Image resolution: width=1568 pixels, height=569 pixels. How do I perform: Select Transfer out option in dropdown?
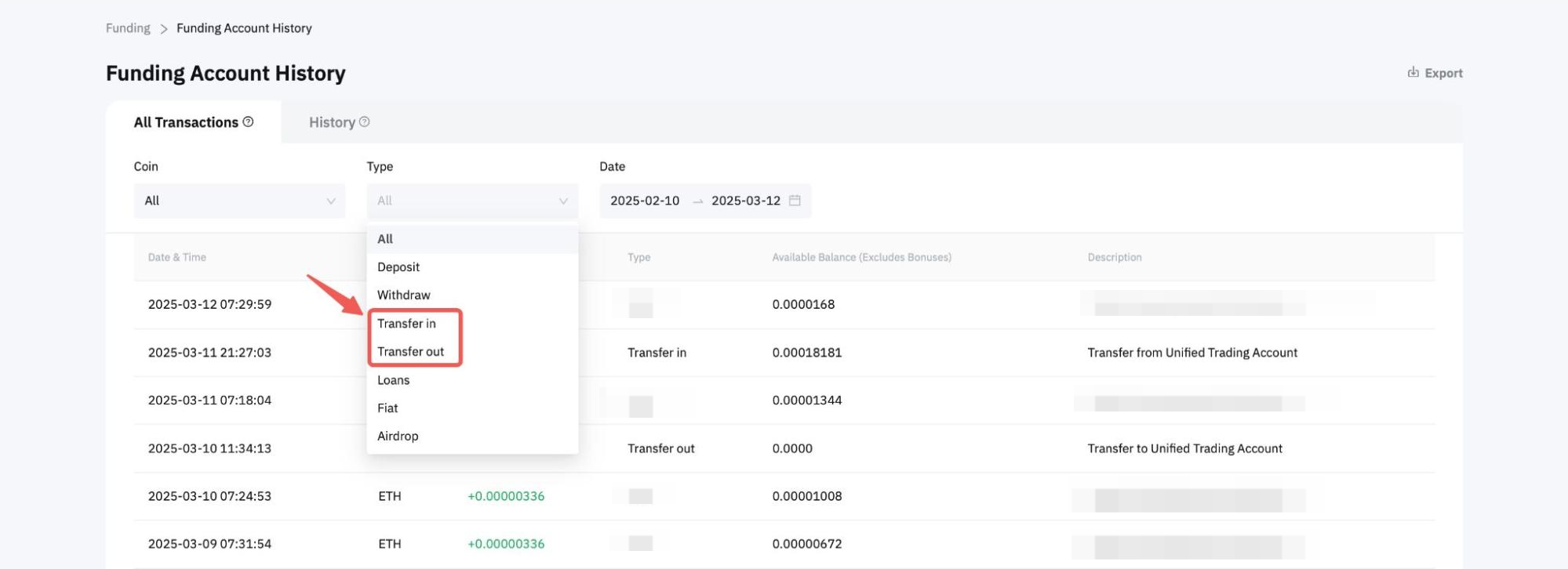pyautogui.click(x=410, y=352)
